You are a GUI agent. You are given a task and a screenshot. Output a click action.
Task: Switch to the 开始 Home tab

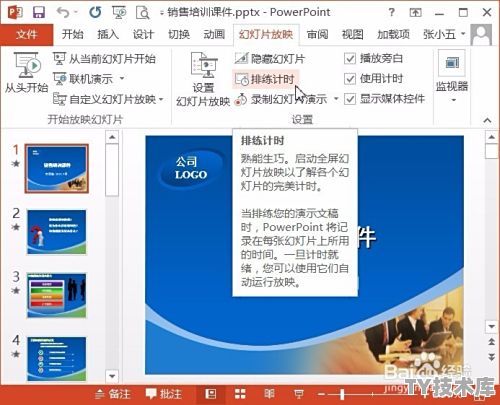(x=73, y=34)
